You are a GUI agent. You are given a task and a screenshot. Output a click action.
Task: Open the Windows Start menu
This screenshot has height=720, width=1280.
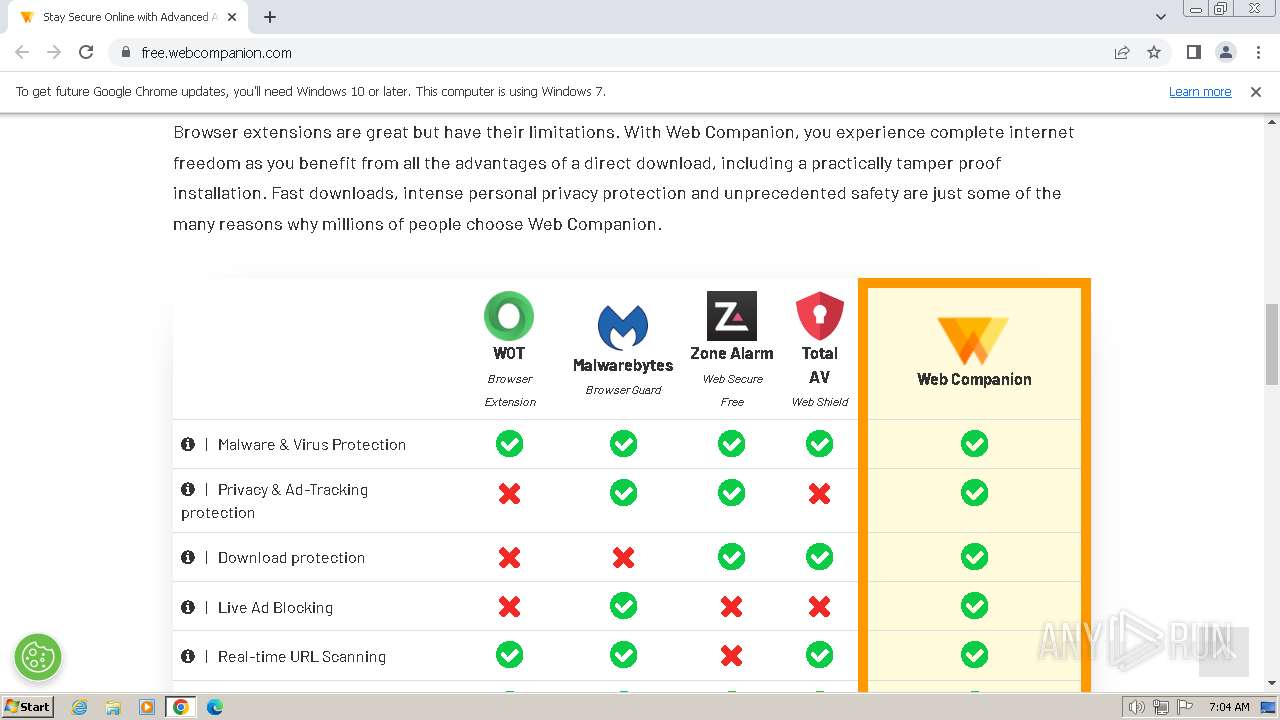(27, 707)
